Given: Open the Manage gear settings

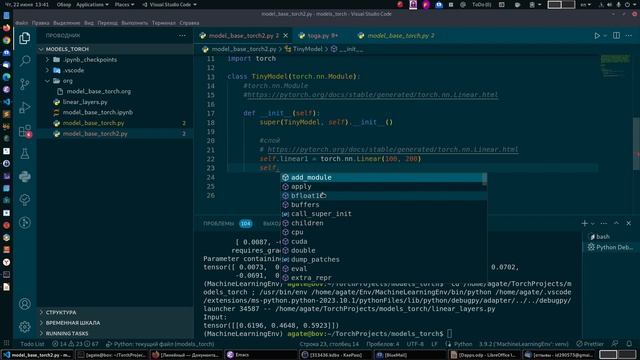Looking at the screenshot, I should pyautogui.click(x=24, y=327).
